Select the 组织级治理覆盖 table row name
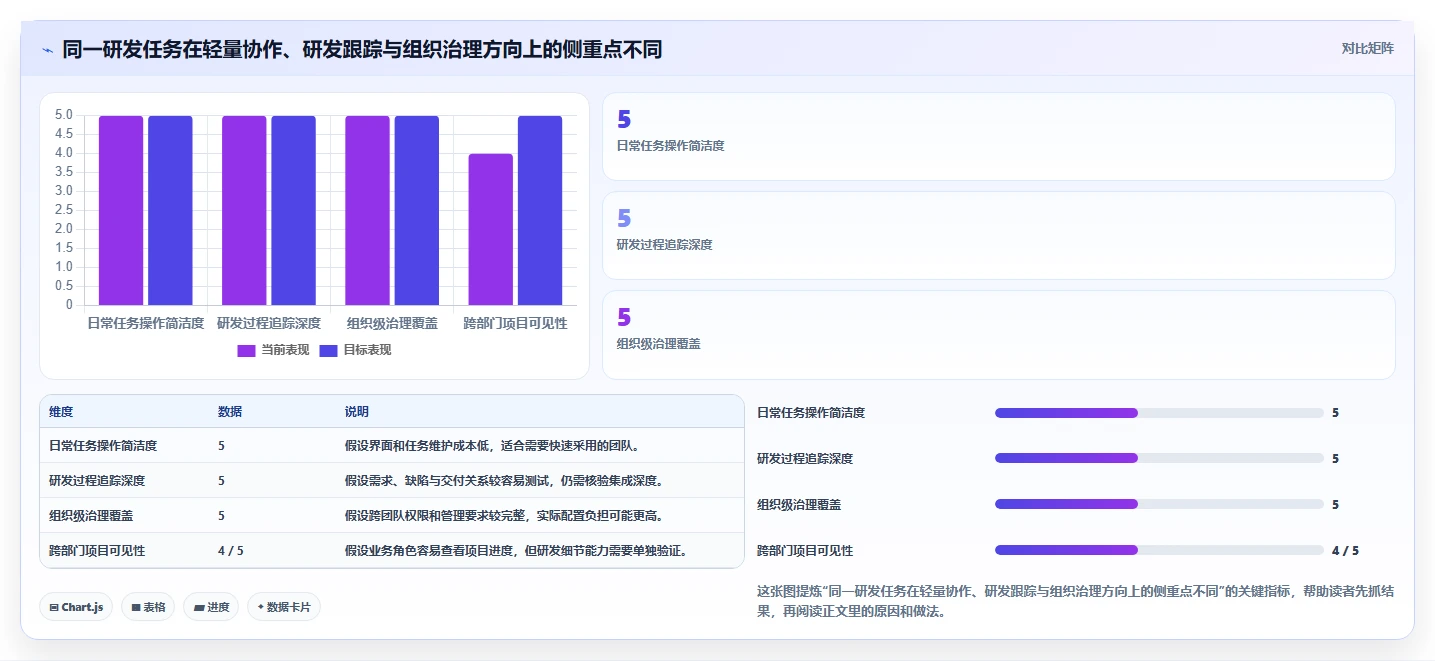Screen dimensions: 1435x661 coord(91,516)
